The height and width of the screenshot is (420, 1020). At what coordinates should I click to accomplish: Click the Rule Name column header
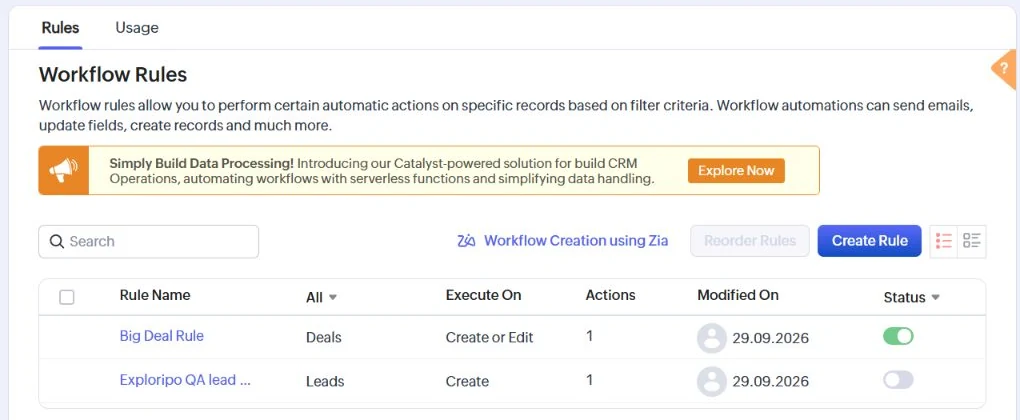(x=155, y=295)
